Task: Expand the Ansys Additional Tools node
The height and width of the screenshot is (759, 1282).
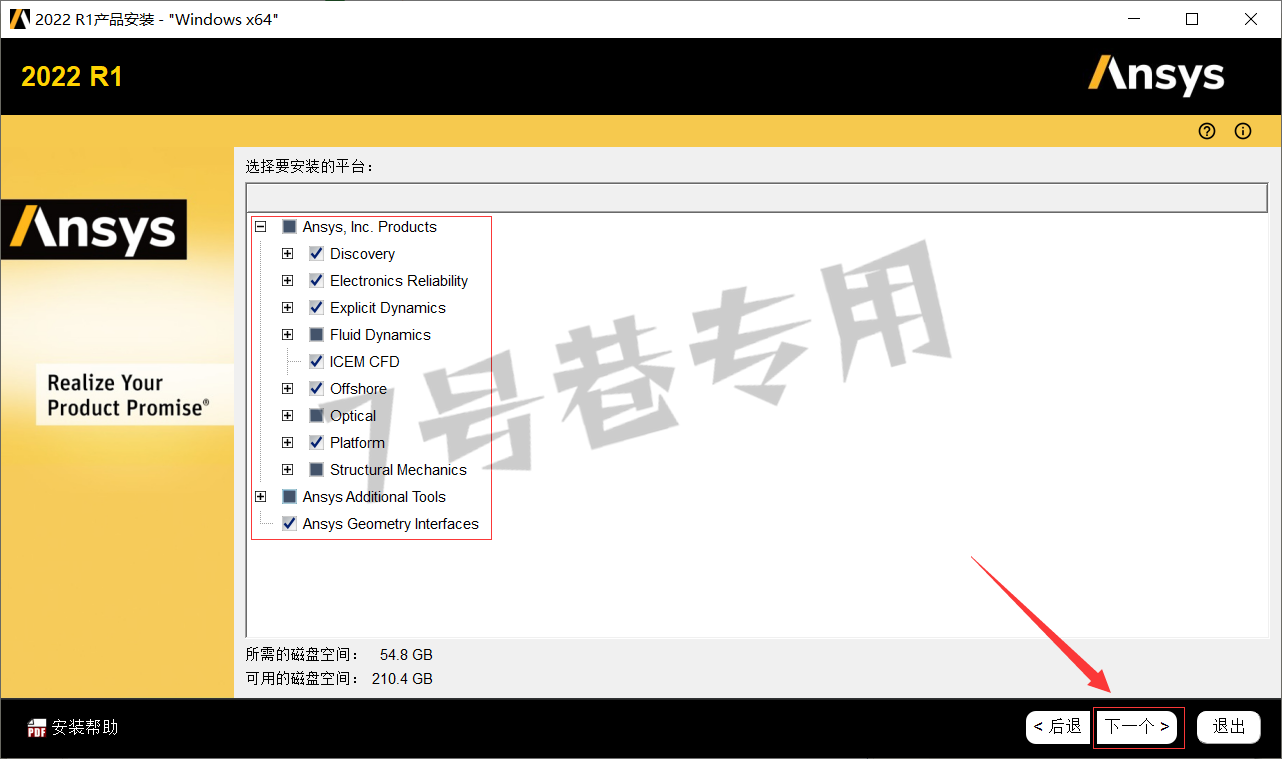Action: [x=261, y=497]
